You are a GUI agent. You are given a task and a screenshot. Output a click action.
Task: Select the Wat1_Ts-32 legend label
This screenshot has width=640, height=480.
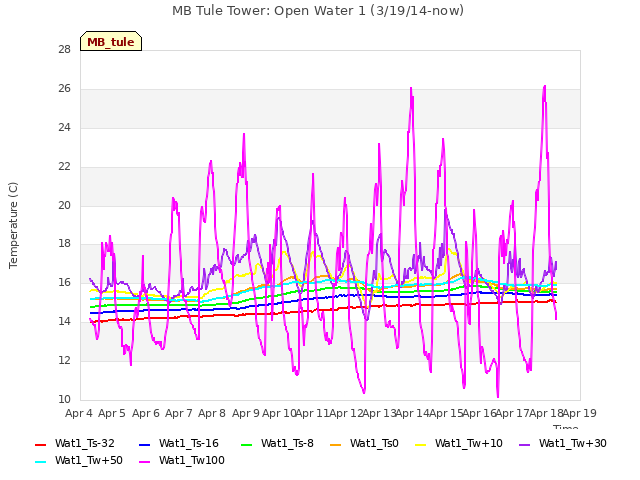(x=85, y=443)
